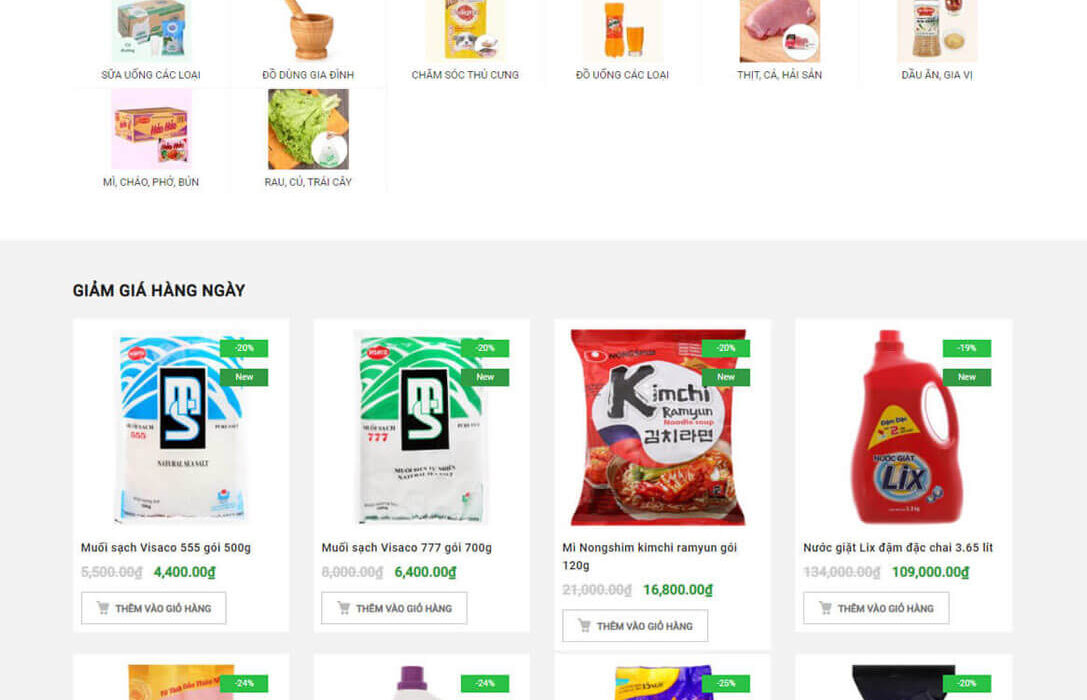1087x700 pixels.
Task: Open the Rau, Củ, Trái Cây lettuce icon
Action: point(308,129)
